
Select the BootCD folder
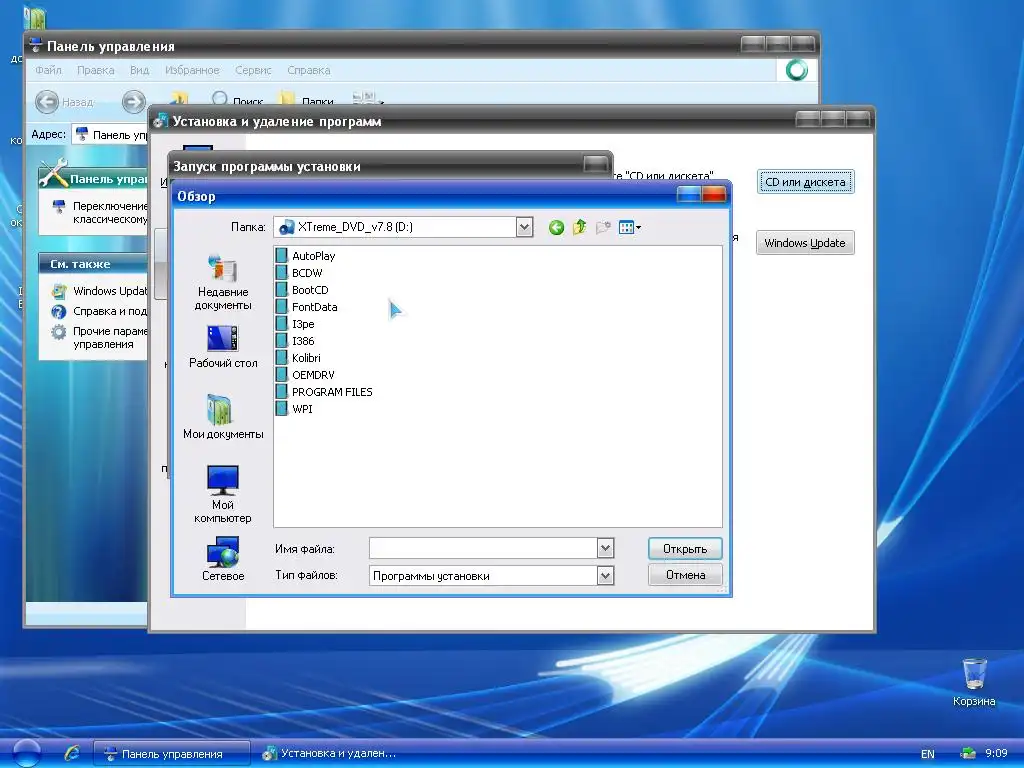[x=302, y=290]
